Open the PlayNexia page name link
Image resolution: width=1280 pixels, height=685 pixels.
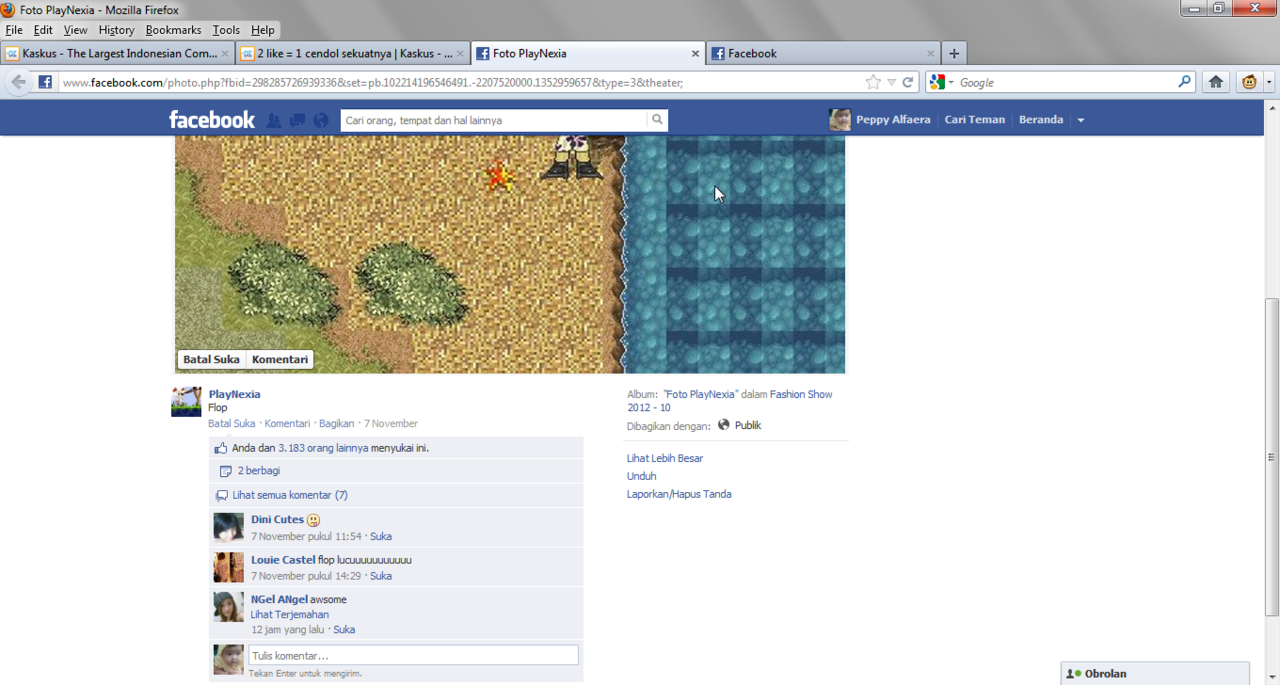tap(234, 394)
